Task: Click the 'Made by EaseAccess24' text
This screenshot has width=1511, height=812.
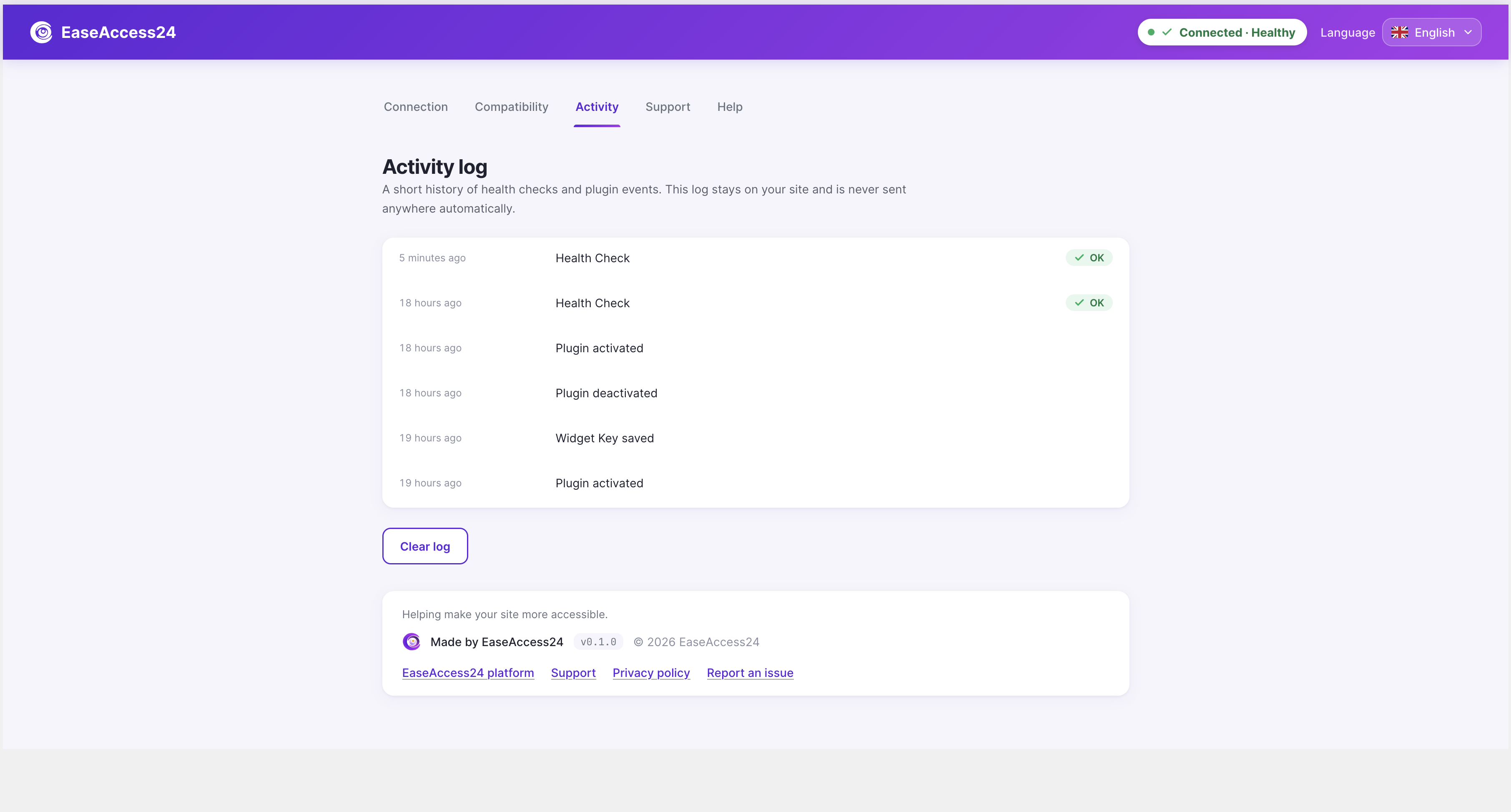Action: [496, 642]
